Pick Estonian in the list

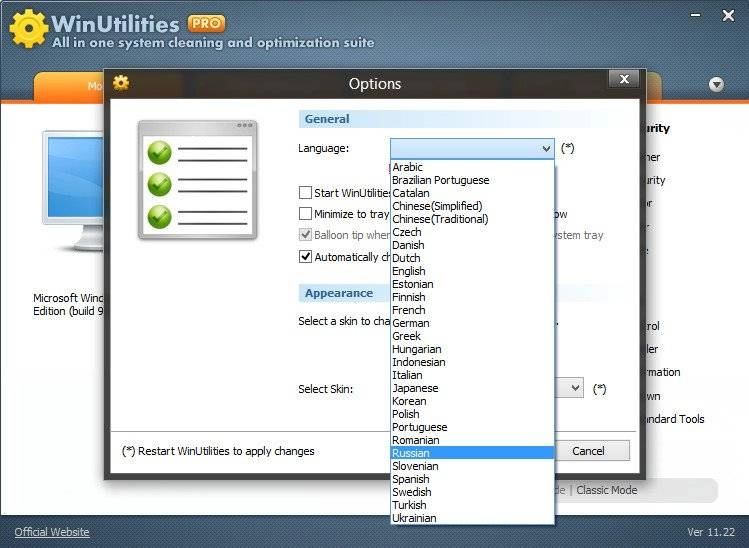coord(472,284)
